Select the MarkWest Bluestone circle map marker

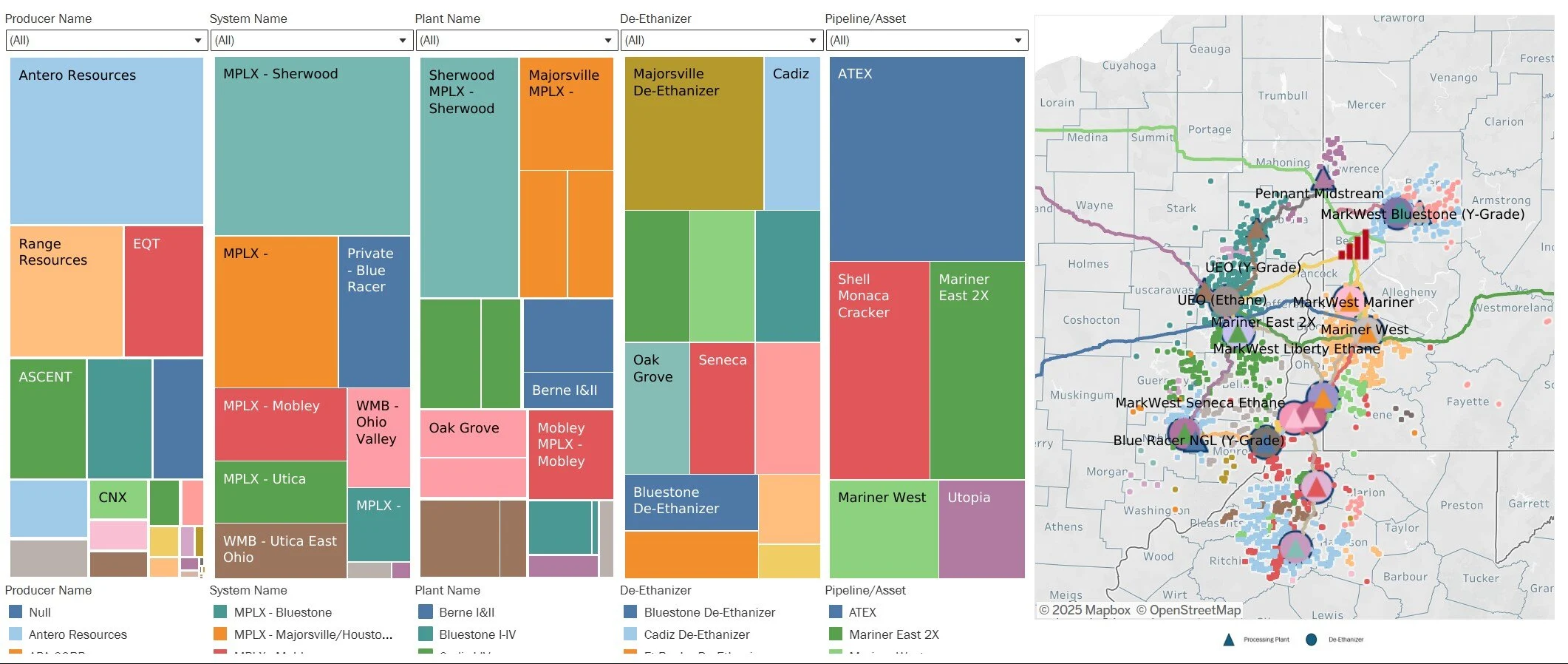tap(1397, 214)
